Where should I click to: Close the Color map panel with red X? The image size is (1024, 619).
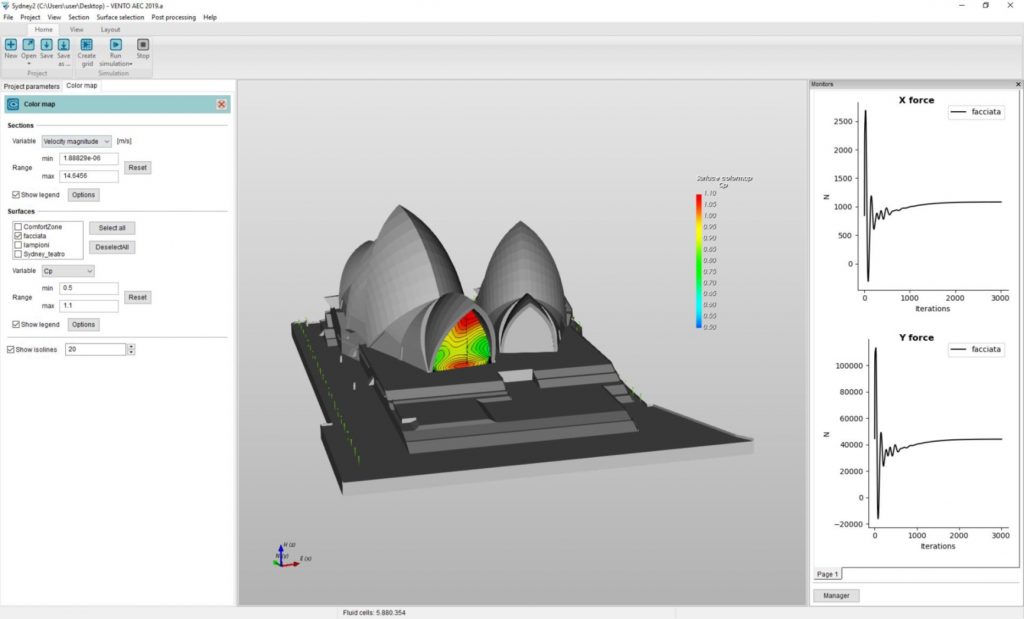tap(221, 104)
